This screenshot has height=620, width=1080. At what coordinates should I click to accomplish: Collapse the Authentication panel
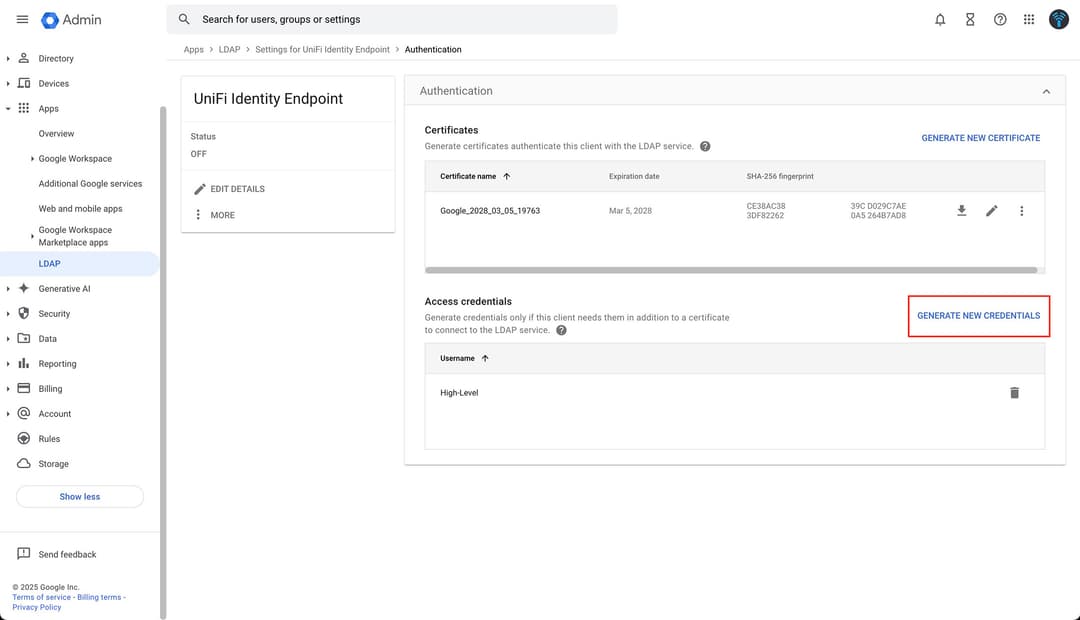[x=1046, y=91]
